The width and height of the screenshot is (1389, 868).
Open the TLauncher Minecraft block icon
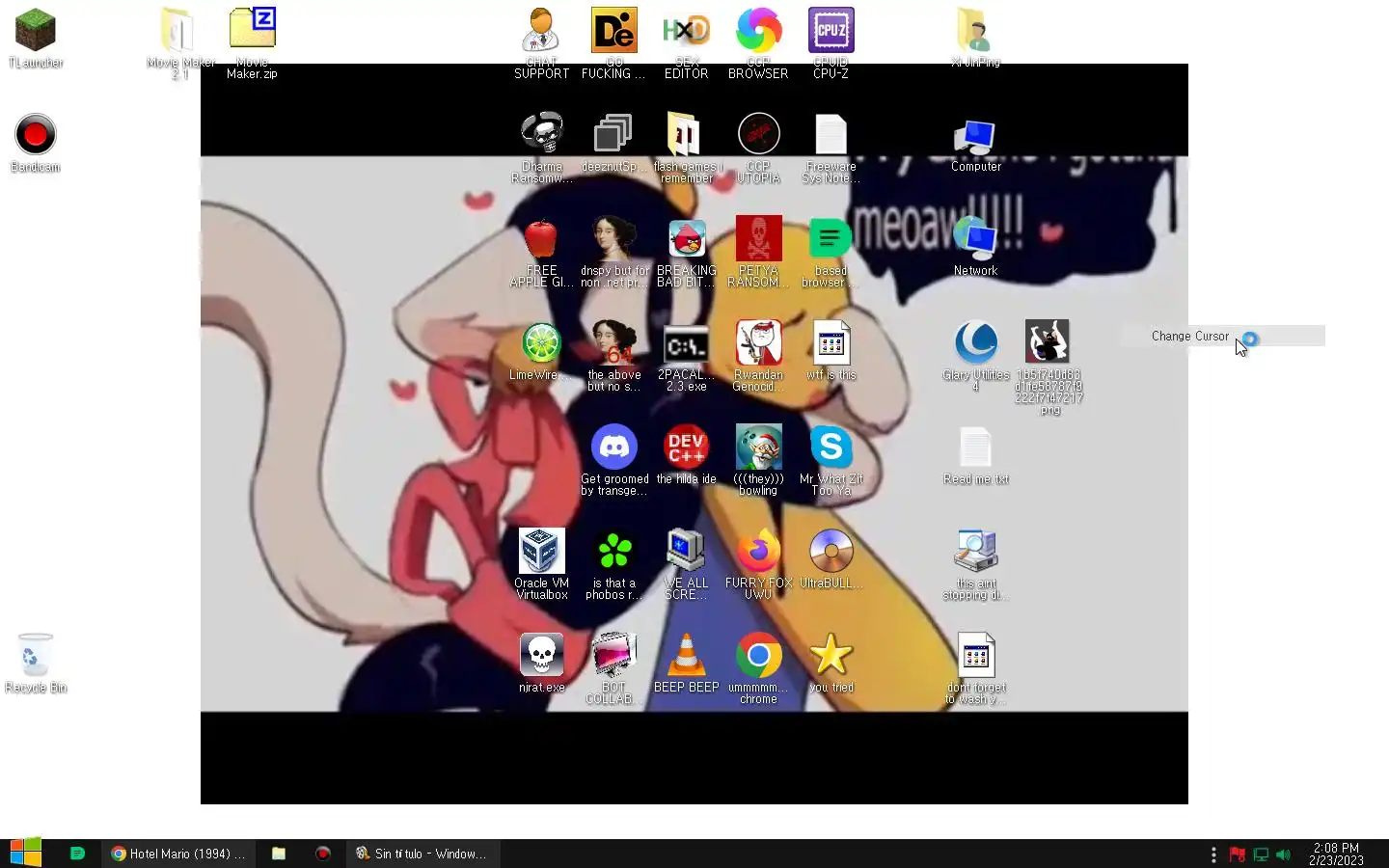(36, 31)
